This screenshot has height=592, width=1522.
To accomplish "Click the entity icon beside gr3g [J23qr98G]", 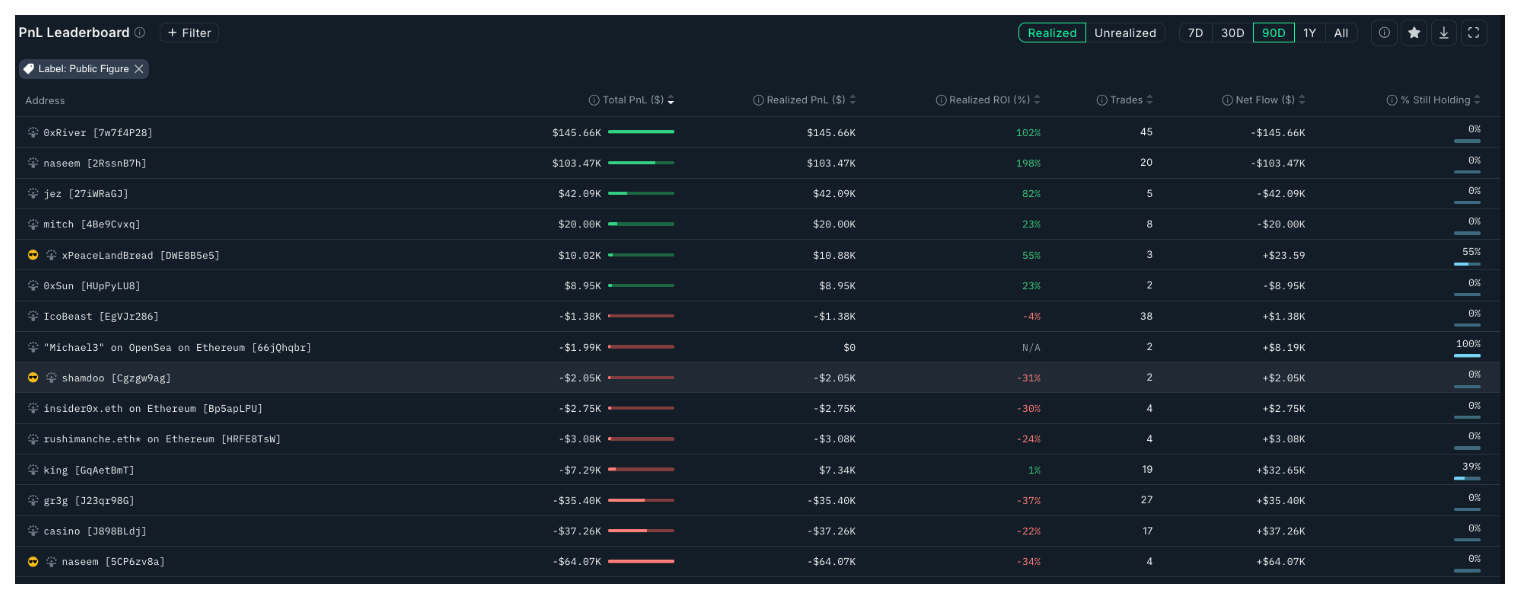I will [33, 500].
